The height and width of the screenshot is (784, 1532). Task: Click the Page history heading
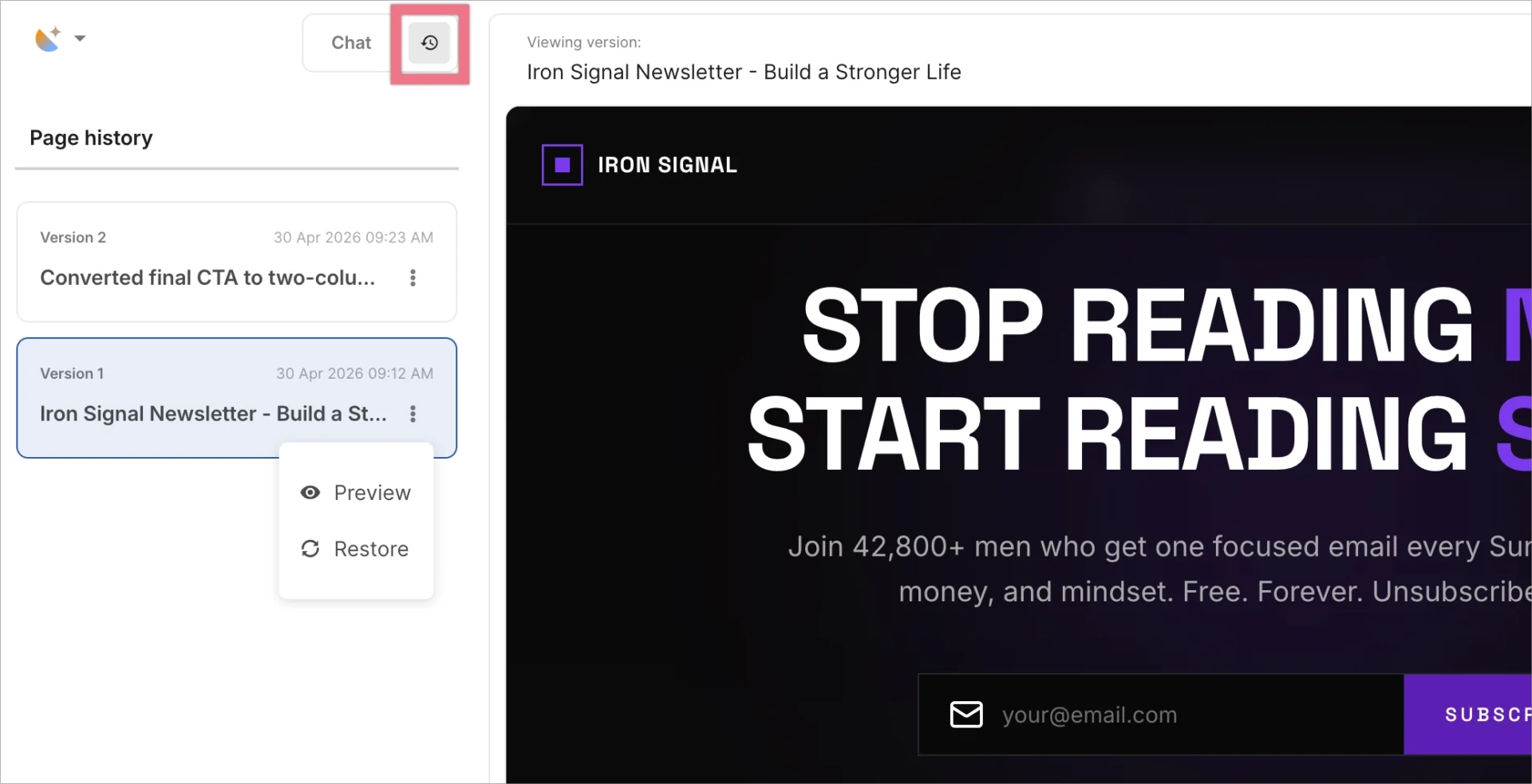tap(91, 138)
